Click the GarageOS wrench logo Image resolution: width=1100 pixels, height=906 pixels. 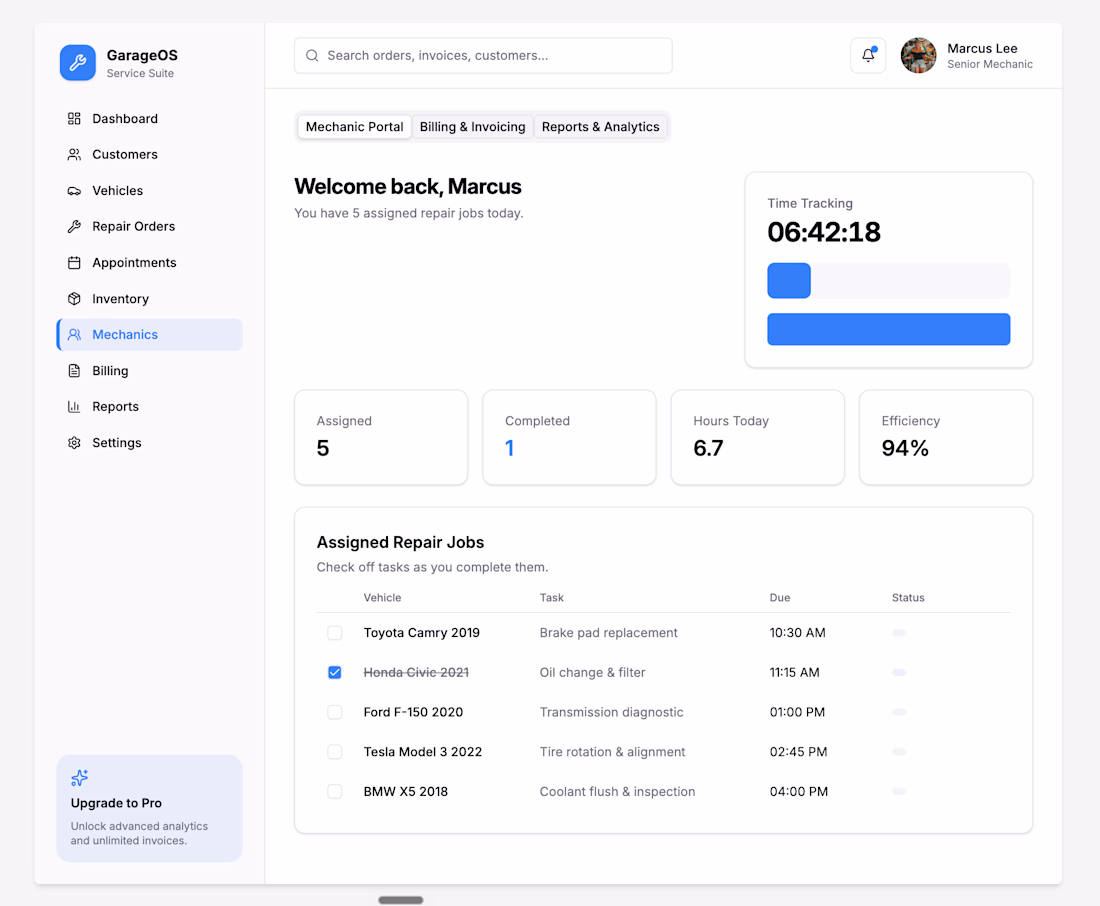click(x=78, y=63)
